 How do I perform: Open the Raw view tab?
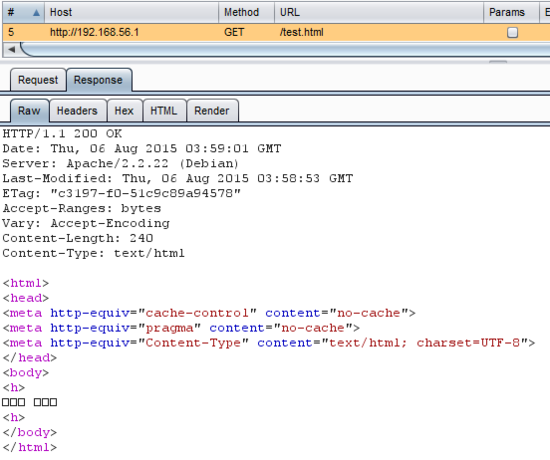point(29,111)
